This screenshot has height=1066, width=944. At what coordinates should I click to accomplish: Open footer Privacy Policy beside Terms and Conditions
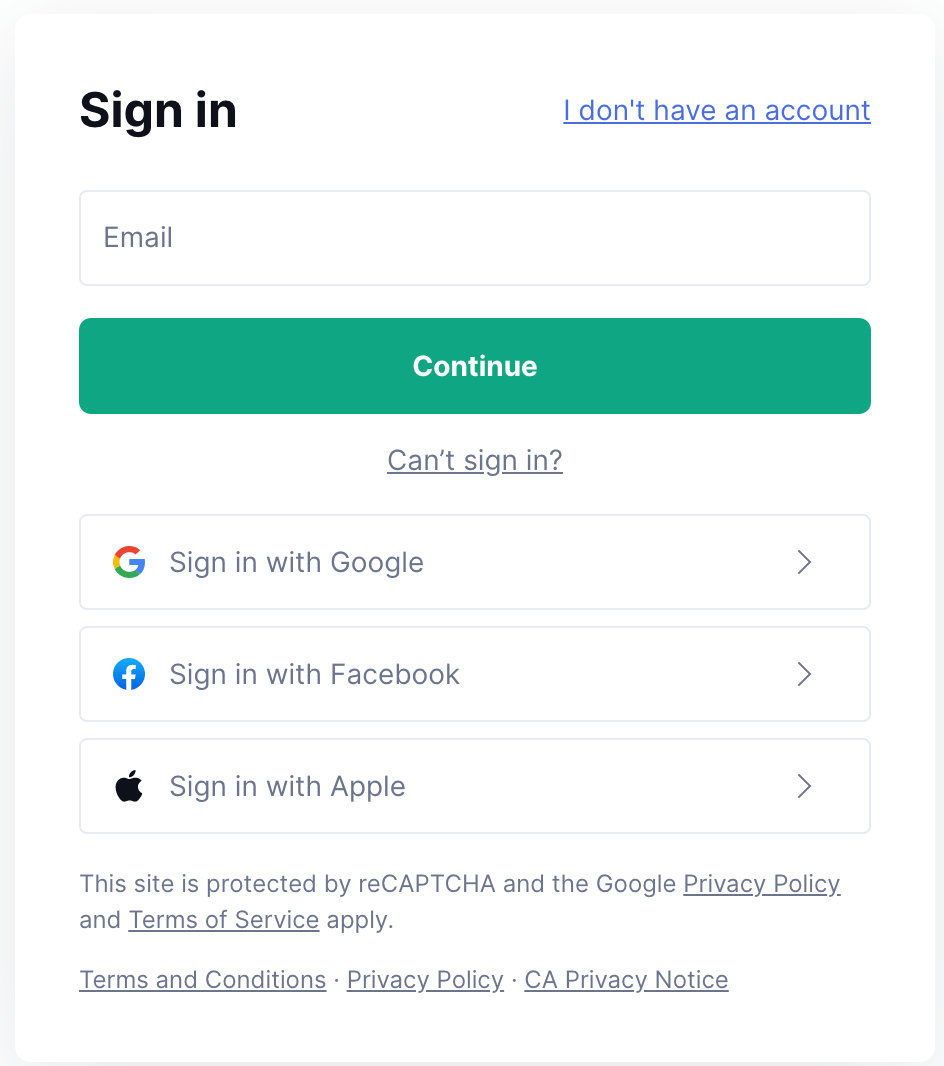[425, 980]
